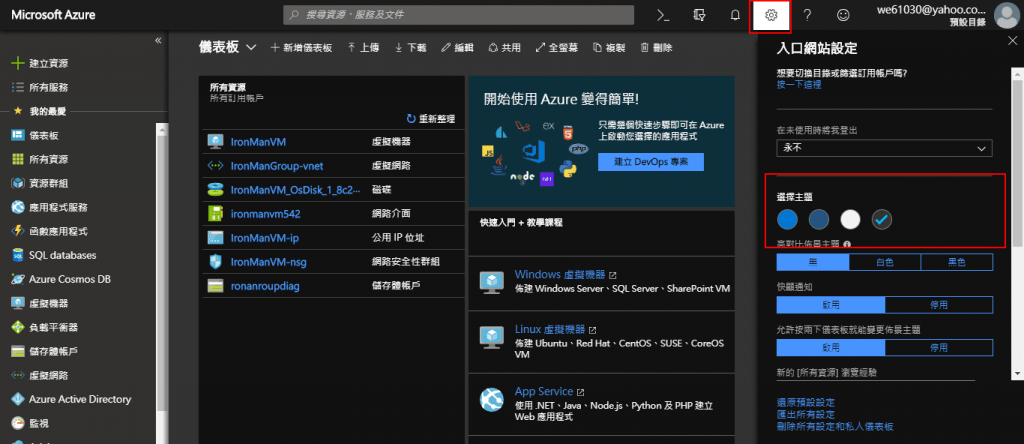Open the notifications bell icon
The image size is (1024, 444).
(735, 15)
